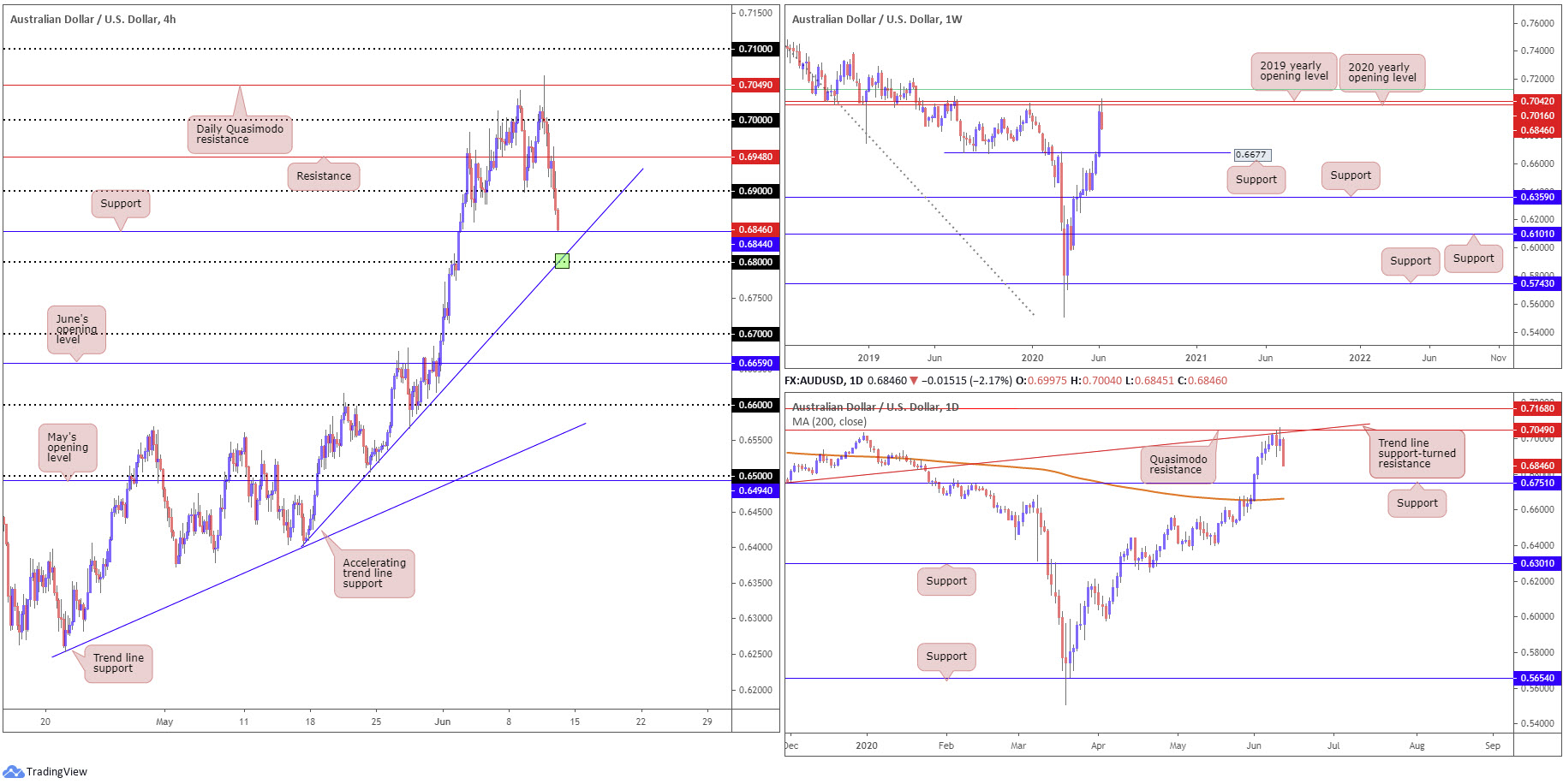Click the 0.66000 price label on 4h chart
This screenshot has width=1563, height=784.
tap(755, 405)
